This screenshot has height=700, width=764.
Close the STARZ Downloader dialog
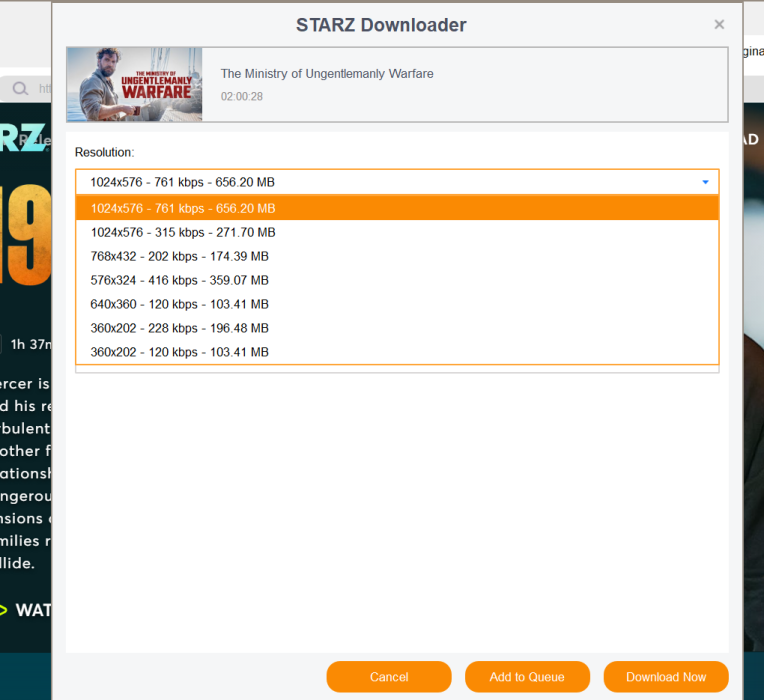[x=719, y=24]
